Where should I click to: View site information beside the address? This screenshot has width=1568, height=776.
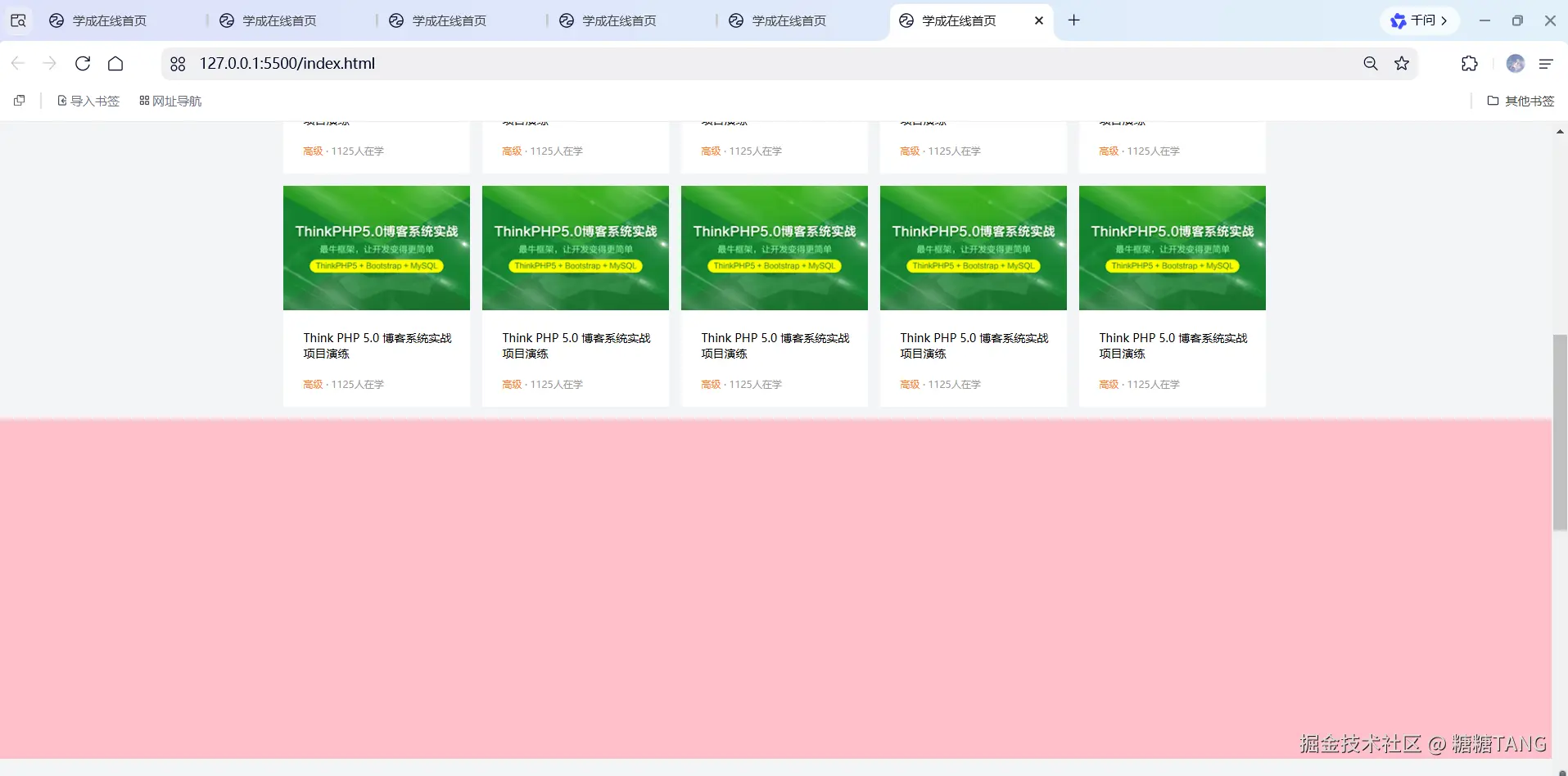pos(178,63)
